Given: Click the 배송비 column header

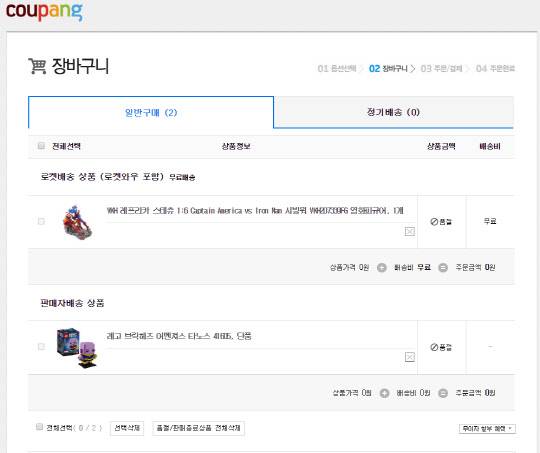Looking at the screenshot, I should pyautogui.click(x=490, y=146).
